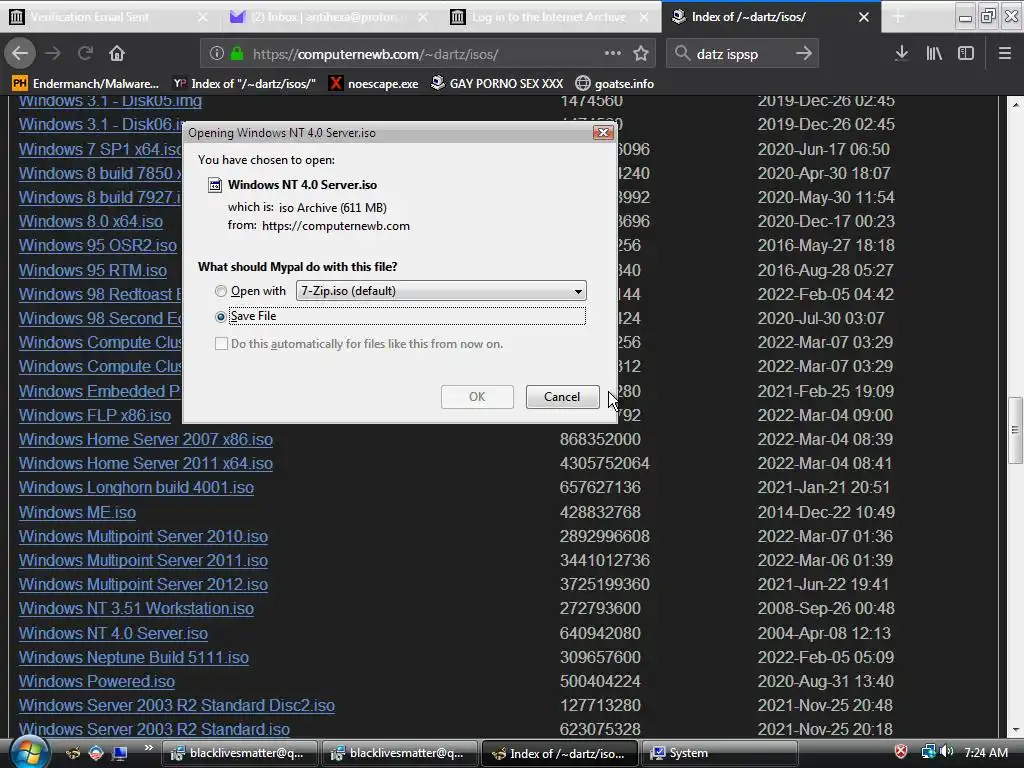The height and width of the screenshot is (768, 1024).
Task: Open Windows ME.iso link
Action: 77,513
